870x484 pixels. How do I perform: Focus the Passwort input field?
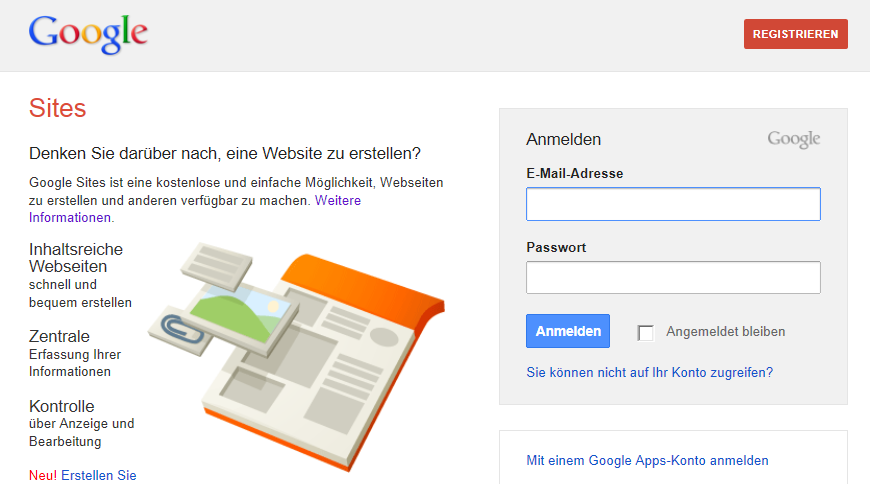tap(673, 277)
